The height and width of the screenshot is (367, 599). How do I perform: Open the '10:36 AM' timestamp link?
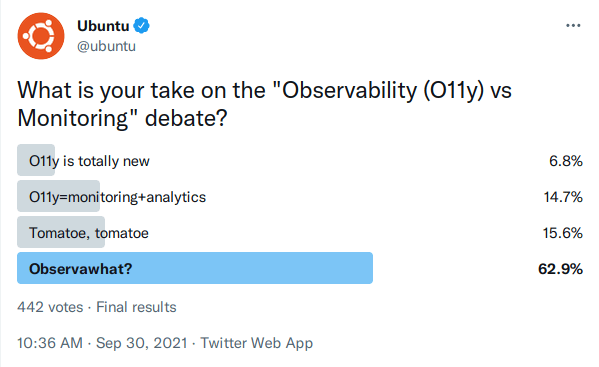pyautogui.click(x=50, y=343)
